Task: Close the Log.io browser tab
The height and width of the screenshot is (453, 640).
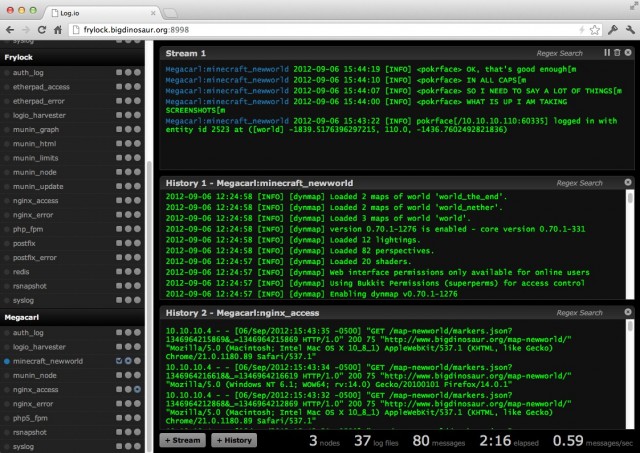Action: pos(153,13)
